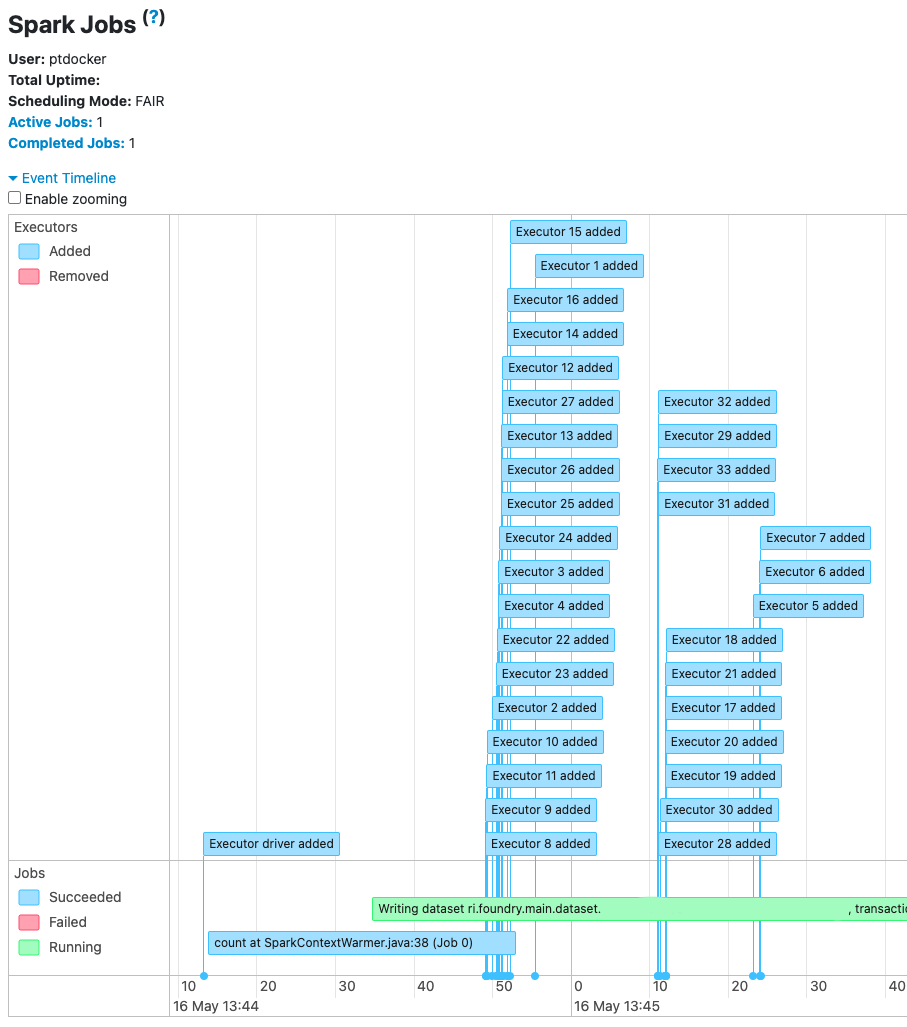
Task: Select the Executor 16 added event
Action: [x=566, y=300]
